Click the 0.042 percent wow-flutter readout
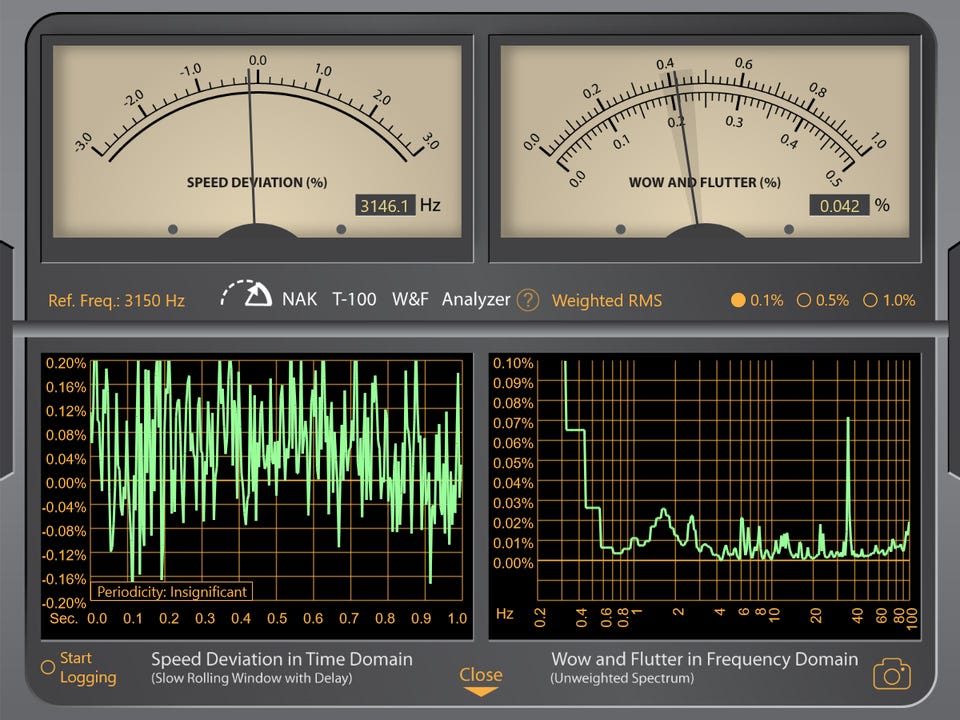Screen dimensions: 960x720 coord(839,206)
